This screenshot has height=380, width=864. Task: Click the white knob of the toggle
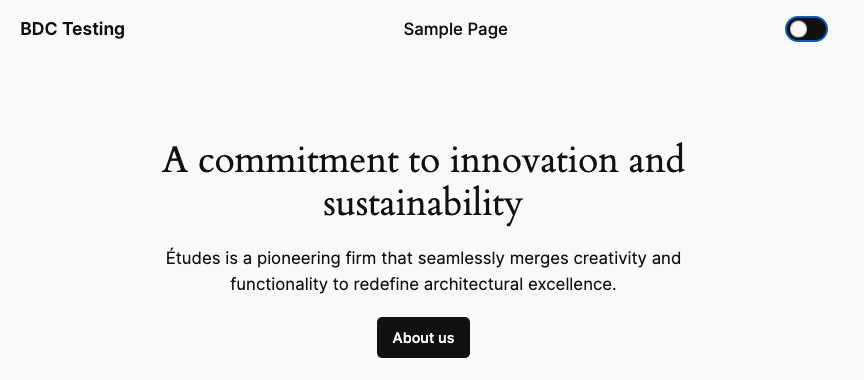pyautogui.click(x=798, y=29)
